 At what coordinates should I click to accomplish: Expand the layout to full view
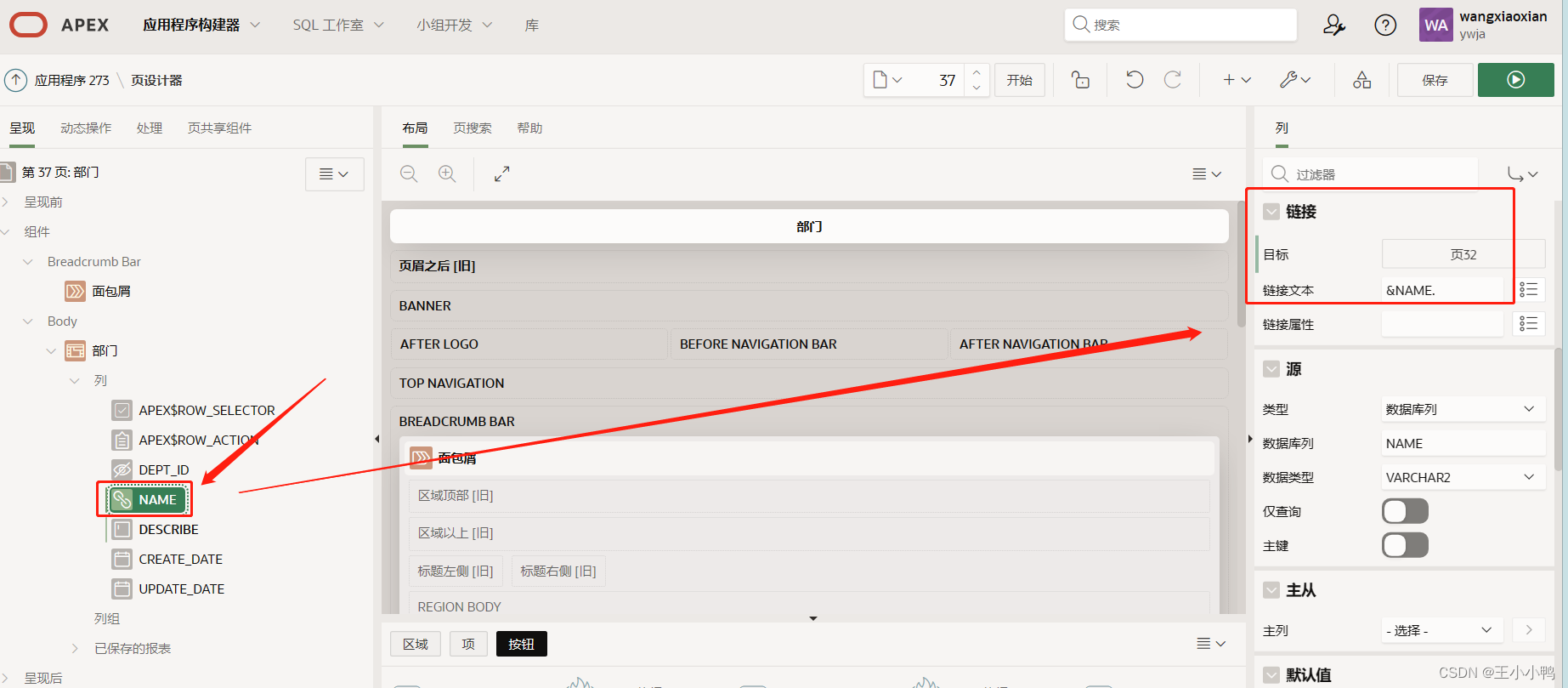coord(502,173)
